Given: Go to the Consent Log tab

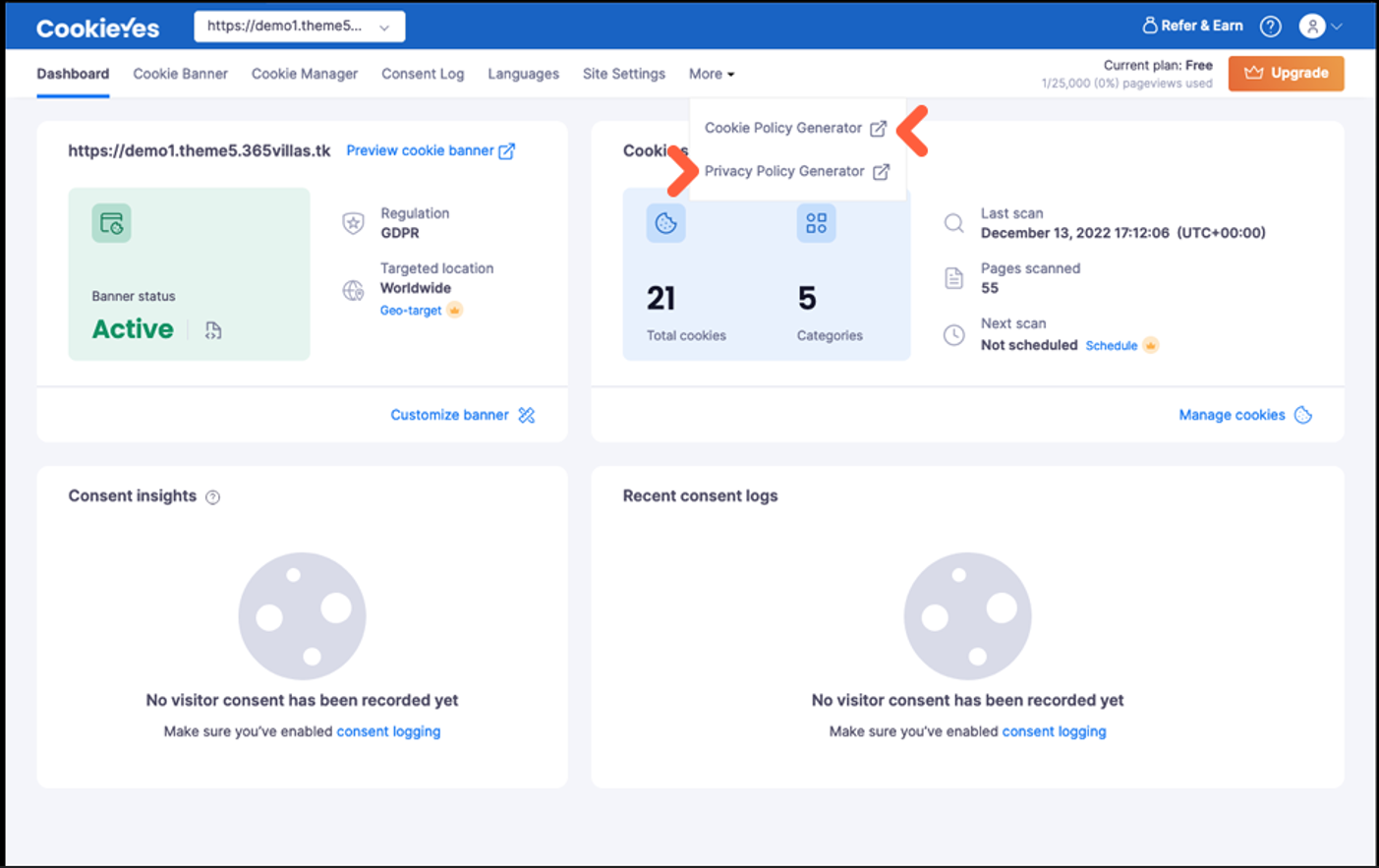Looking at the screenshot, I should 423,74.
